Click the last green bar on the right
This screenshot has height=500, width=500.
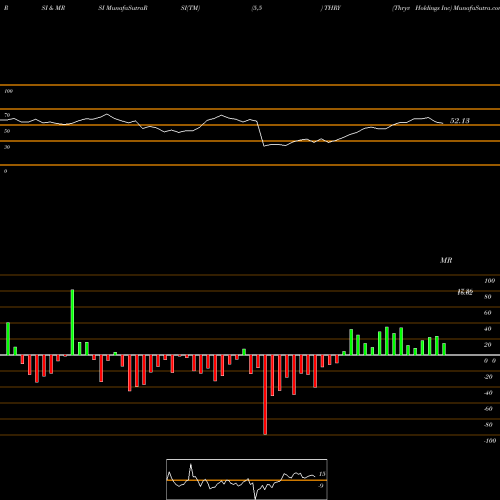(x=444, y=349)
